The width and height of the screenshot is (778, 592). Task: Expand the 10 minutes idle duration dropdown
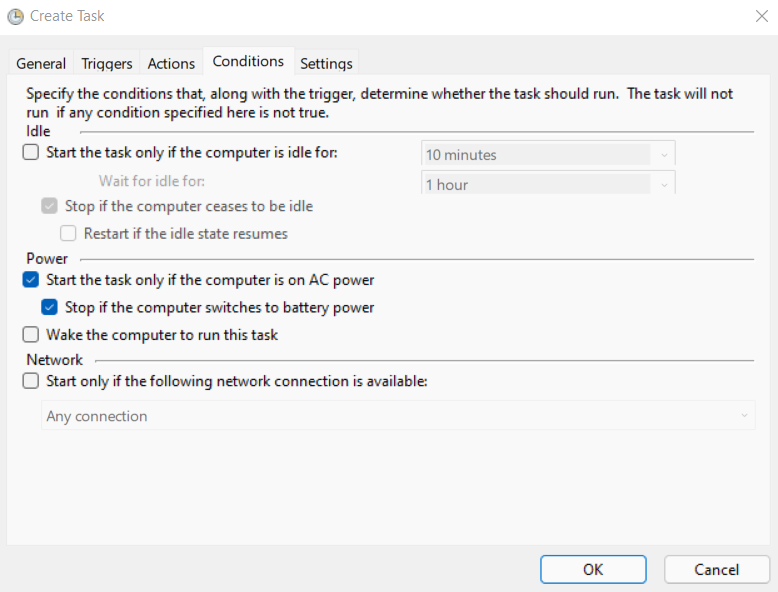pos(548,154)
